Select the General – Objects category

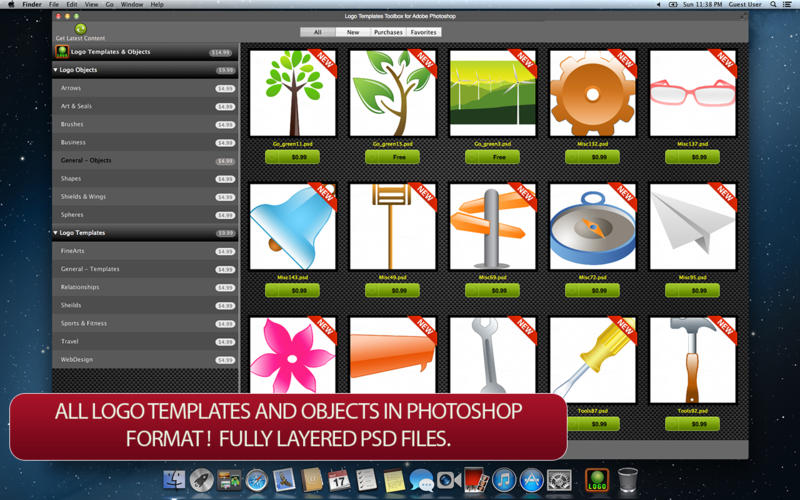click(x=145, y=160)
